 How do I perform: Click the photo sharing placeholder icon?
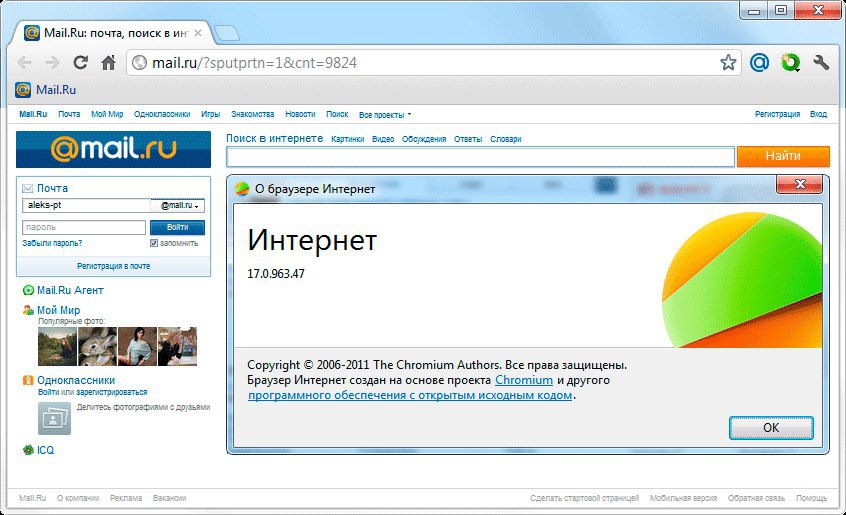pyautogui.click(x=54, y=418)
